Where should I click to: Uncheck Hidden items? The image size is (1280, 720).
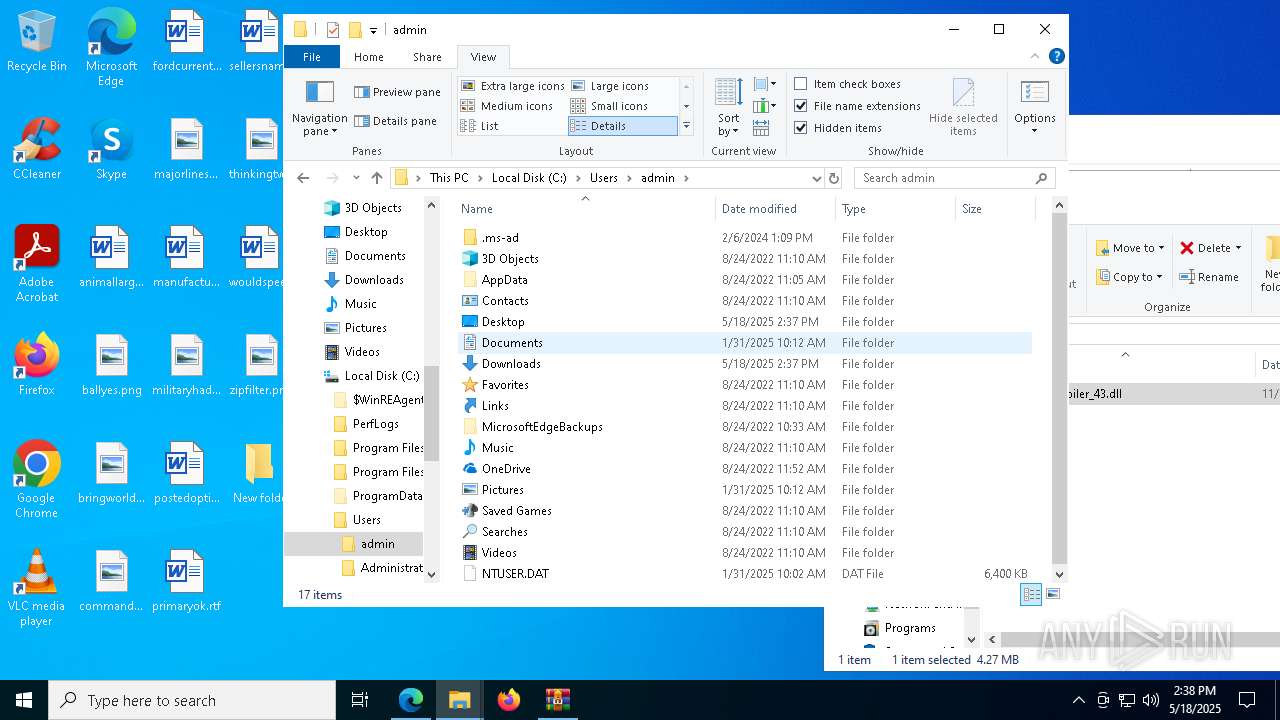pyautogui.click(x=838, y=128)
